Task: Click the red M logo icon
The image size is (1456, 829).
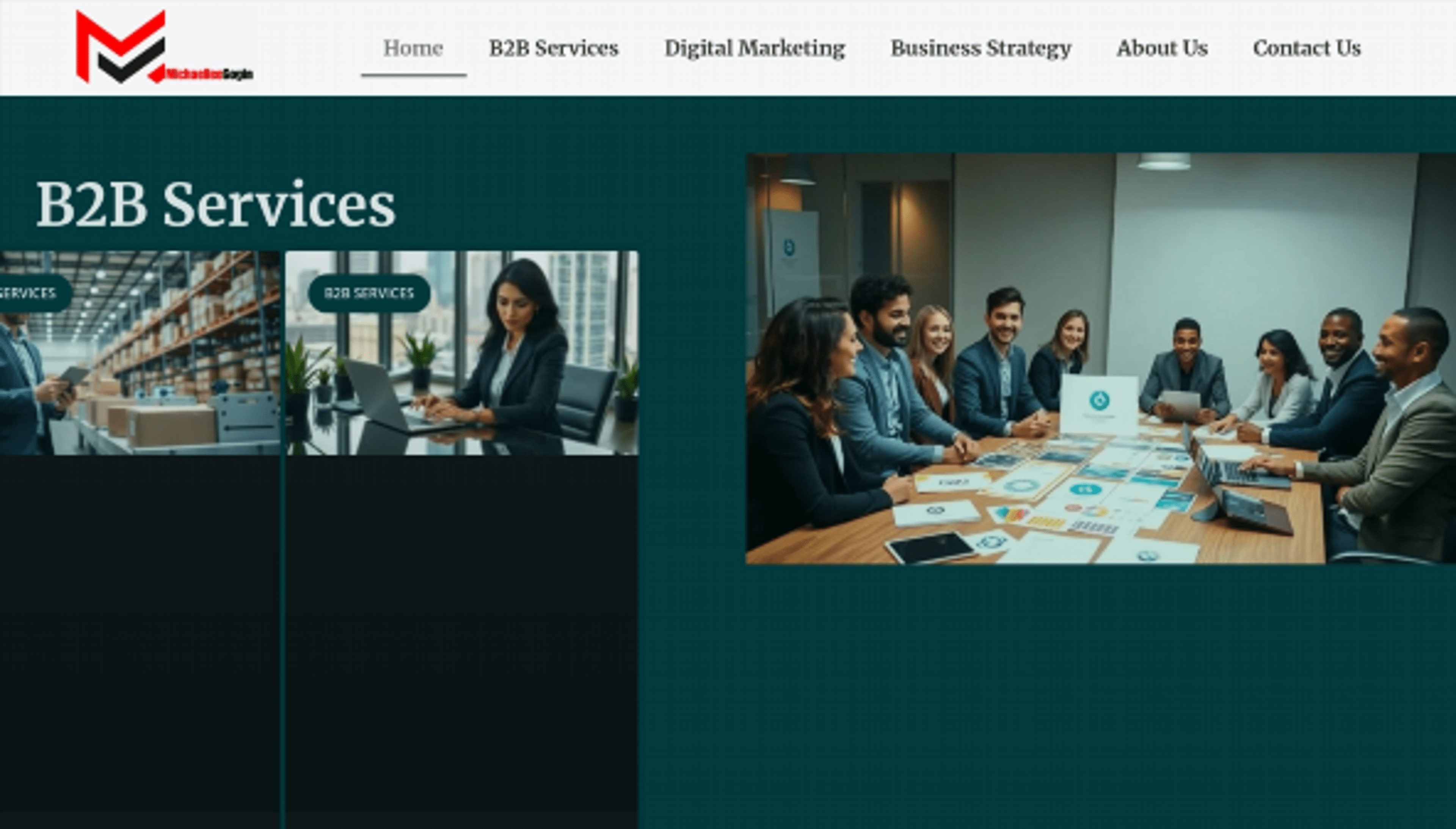Action: [x=120, y=47]
